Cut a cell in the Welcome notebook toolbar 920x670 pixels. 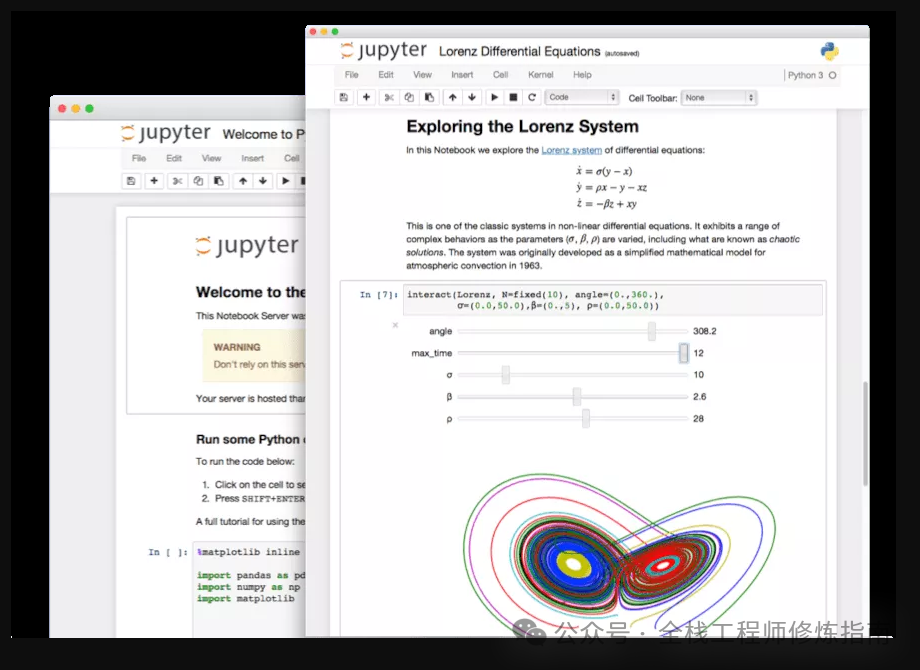pyautogui.click(x=177, y=181)
